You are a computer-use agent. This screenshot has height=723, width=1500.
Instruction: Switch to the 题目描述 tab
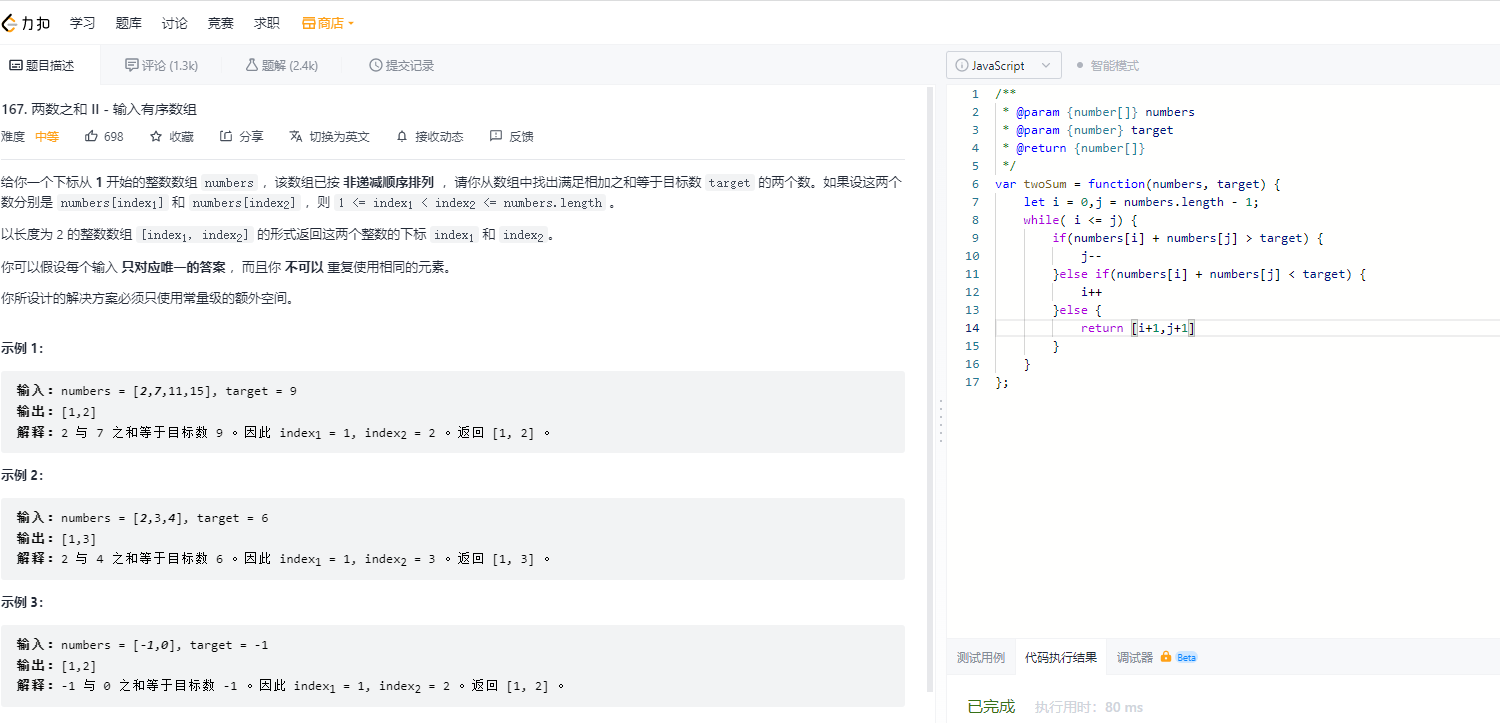coord(42,66)
